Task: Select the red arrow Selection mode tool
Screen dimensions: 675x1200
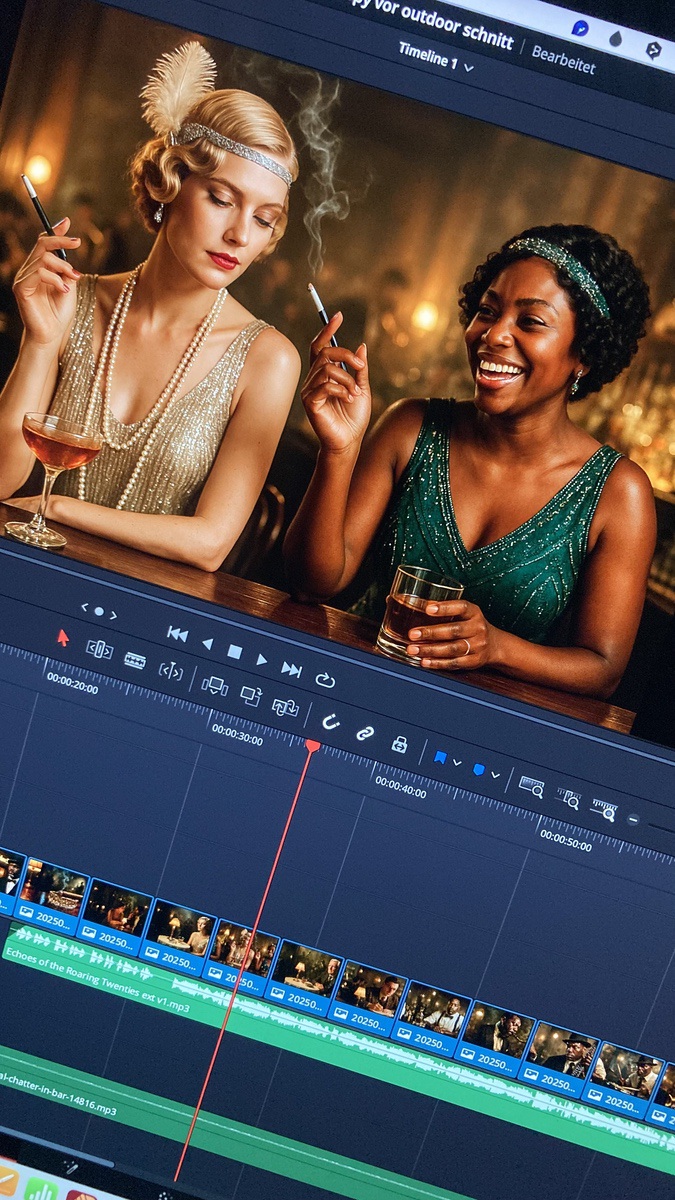Action: tap(63, 638)
